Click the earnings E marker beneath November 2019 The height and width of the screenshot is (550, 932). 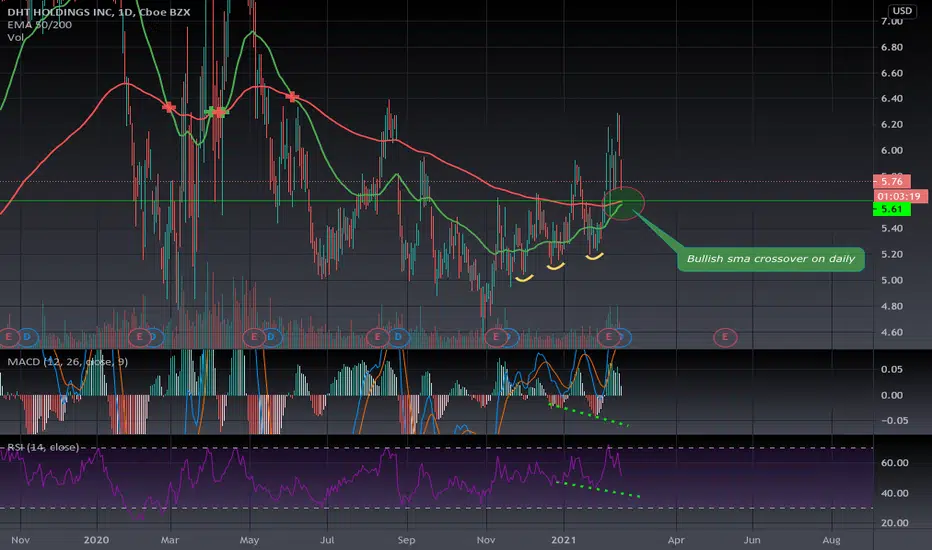click(8, 337)
